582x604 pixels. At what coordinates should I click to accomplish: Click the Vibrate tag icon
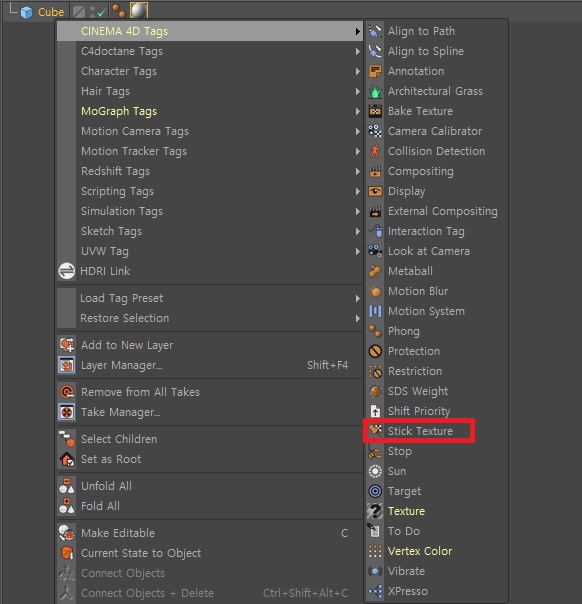(x=375, y=571)
